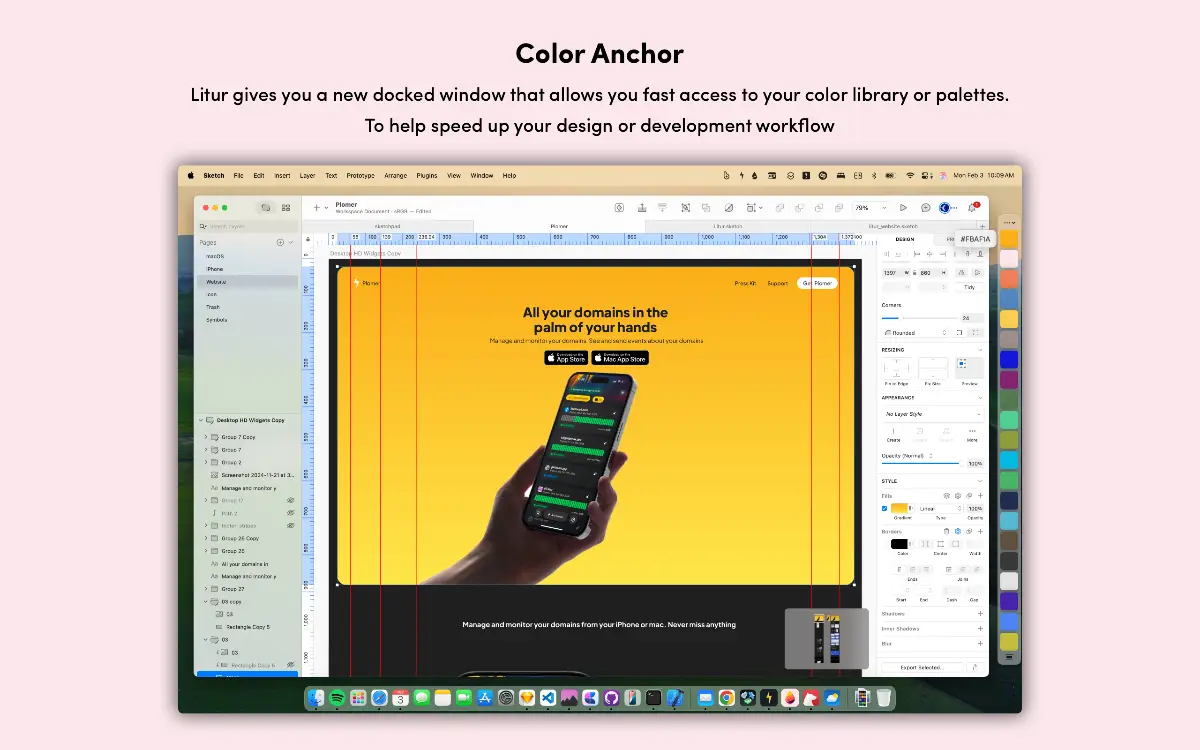Image resolution: width=1200 pixels, height=750 pixels.
Task: Toggle visibility of Rectangle Copy 6 layer
Action: pyautogui.click(x=291, y=665)
